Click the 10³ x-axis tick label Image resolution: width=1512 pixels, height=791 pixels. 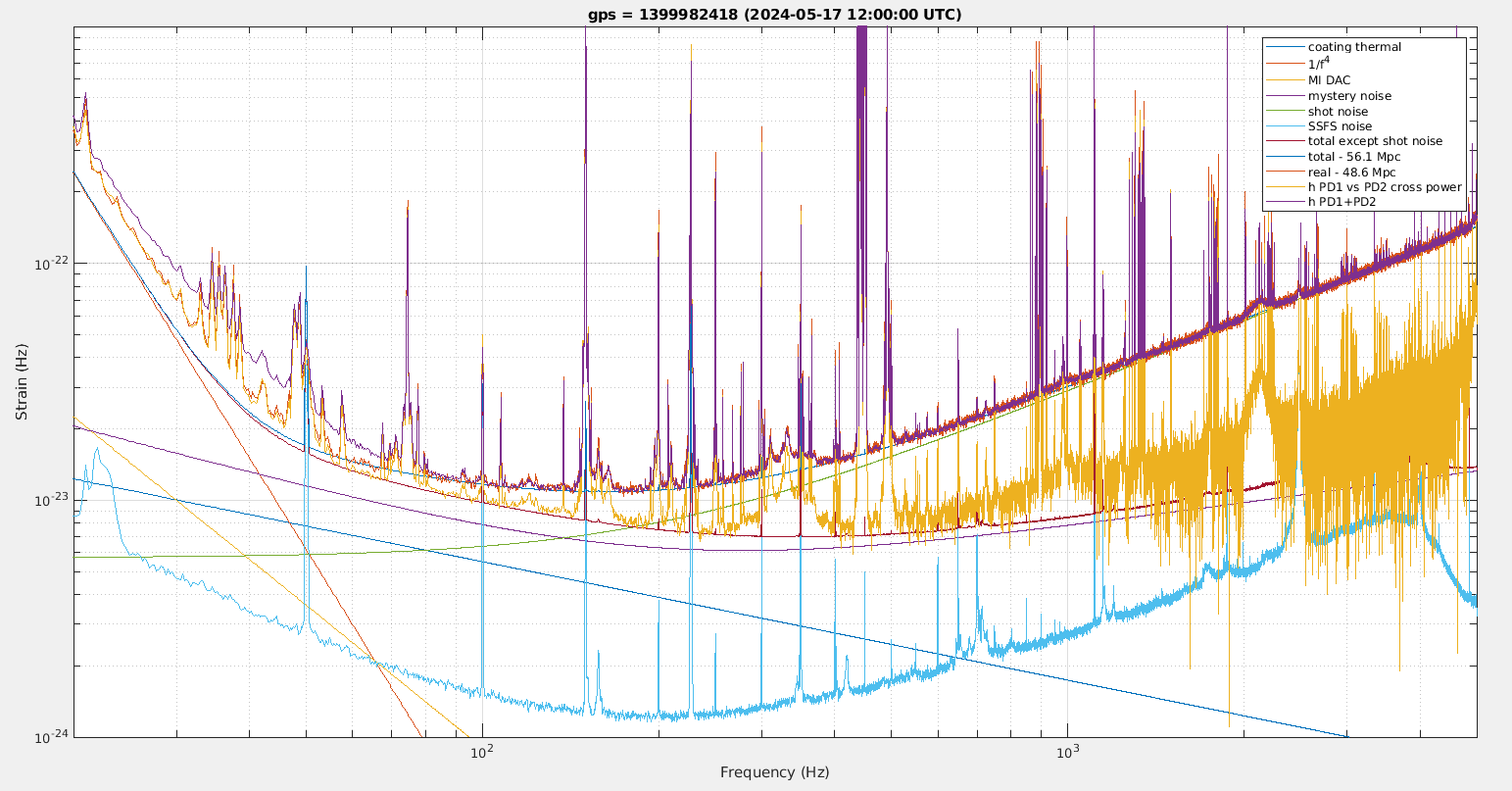click(1067, 753)
